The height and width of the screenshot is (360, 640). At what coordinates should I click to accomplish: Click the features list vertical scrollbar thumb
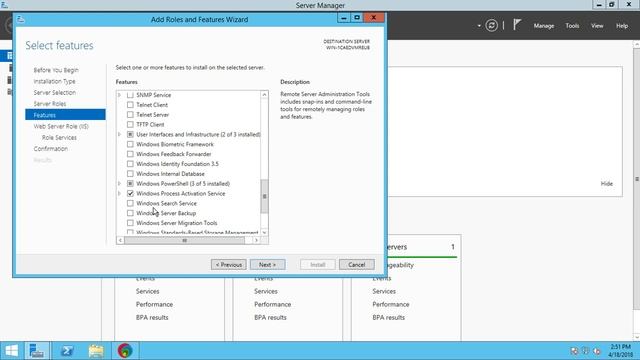click(264, 196)
